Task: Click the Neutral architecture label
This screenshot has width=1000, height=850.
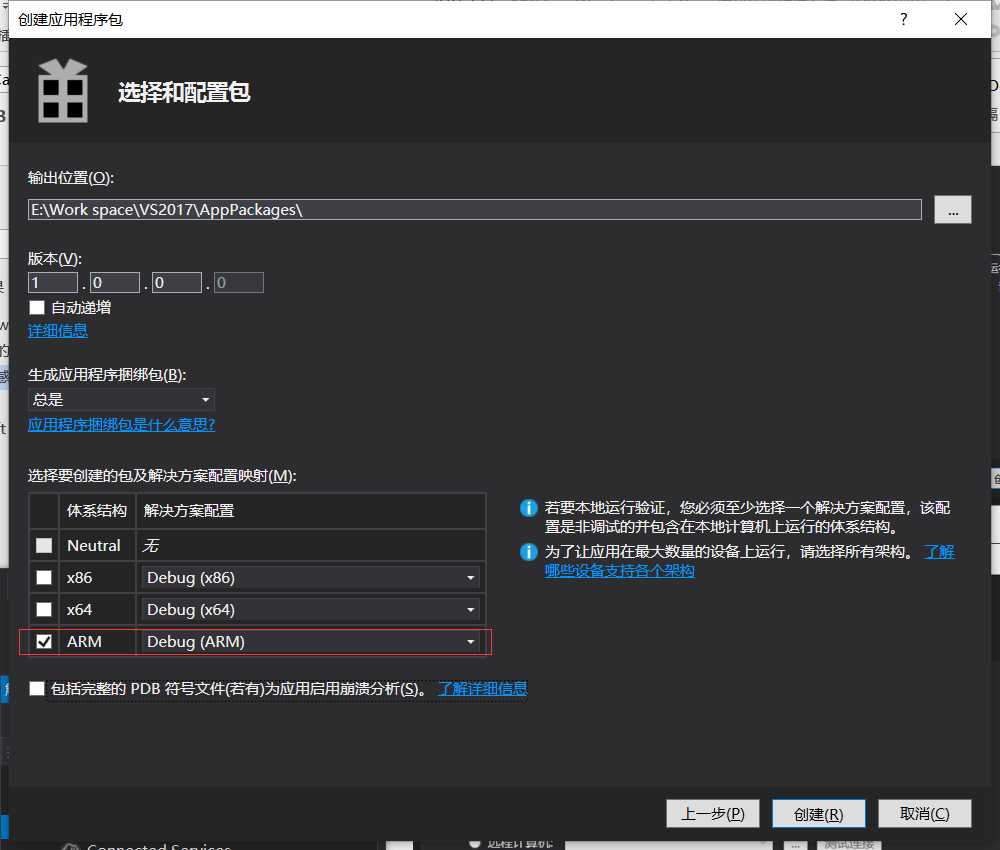Action: click(x=94, y=545)
